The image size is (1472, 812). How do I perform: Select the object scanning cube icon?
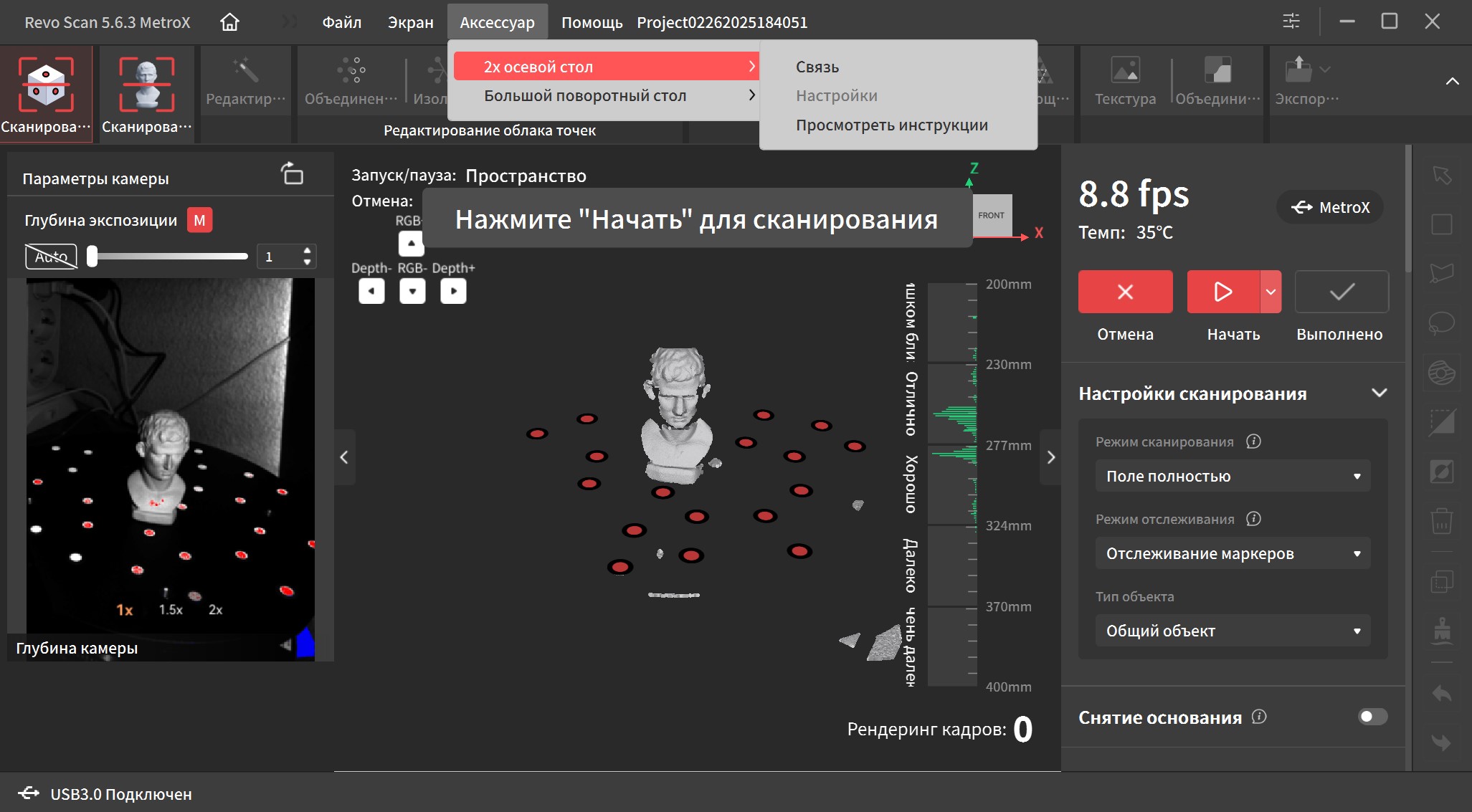click(x=46, y=85)
